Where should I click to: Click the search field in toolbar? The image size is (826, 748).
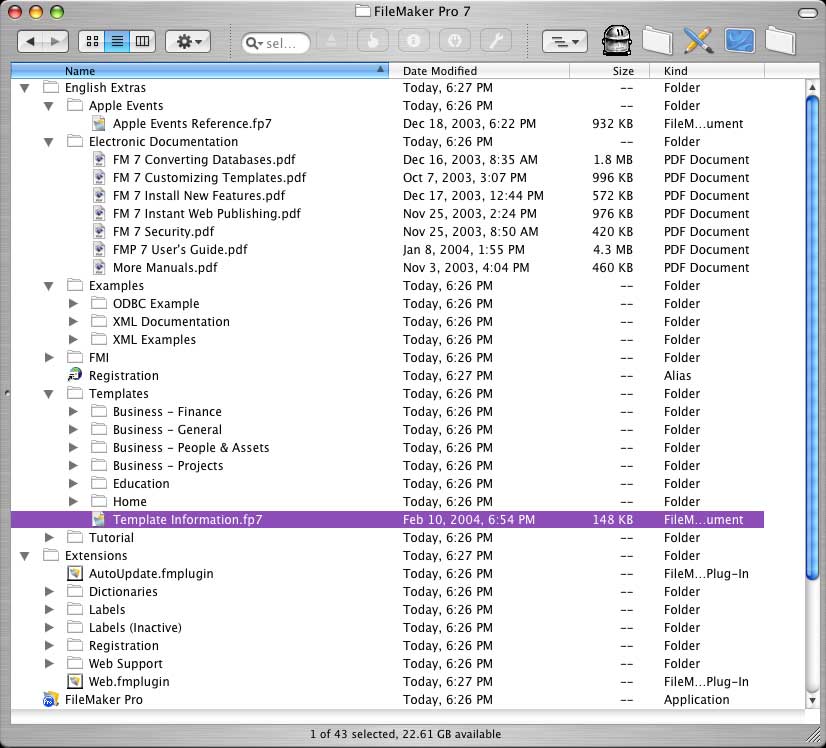click(x=276, y=43)
